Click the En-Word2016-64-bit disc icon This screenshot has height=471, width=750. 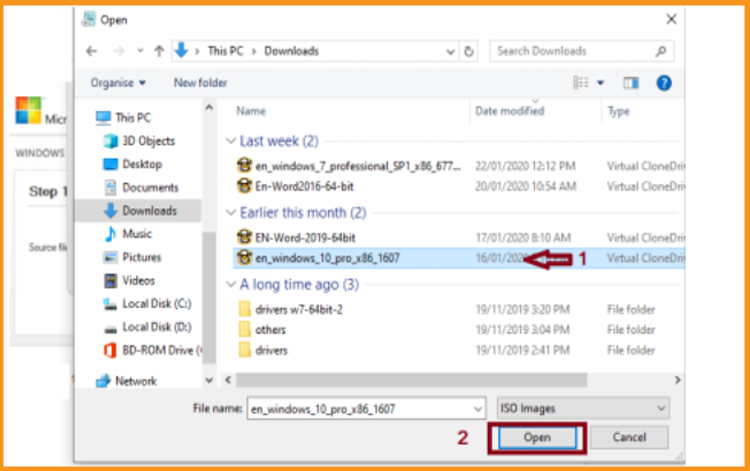(244, 186)
